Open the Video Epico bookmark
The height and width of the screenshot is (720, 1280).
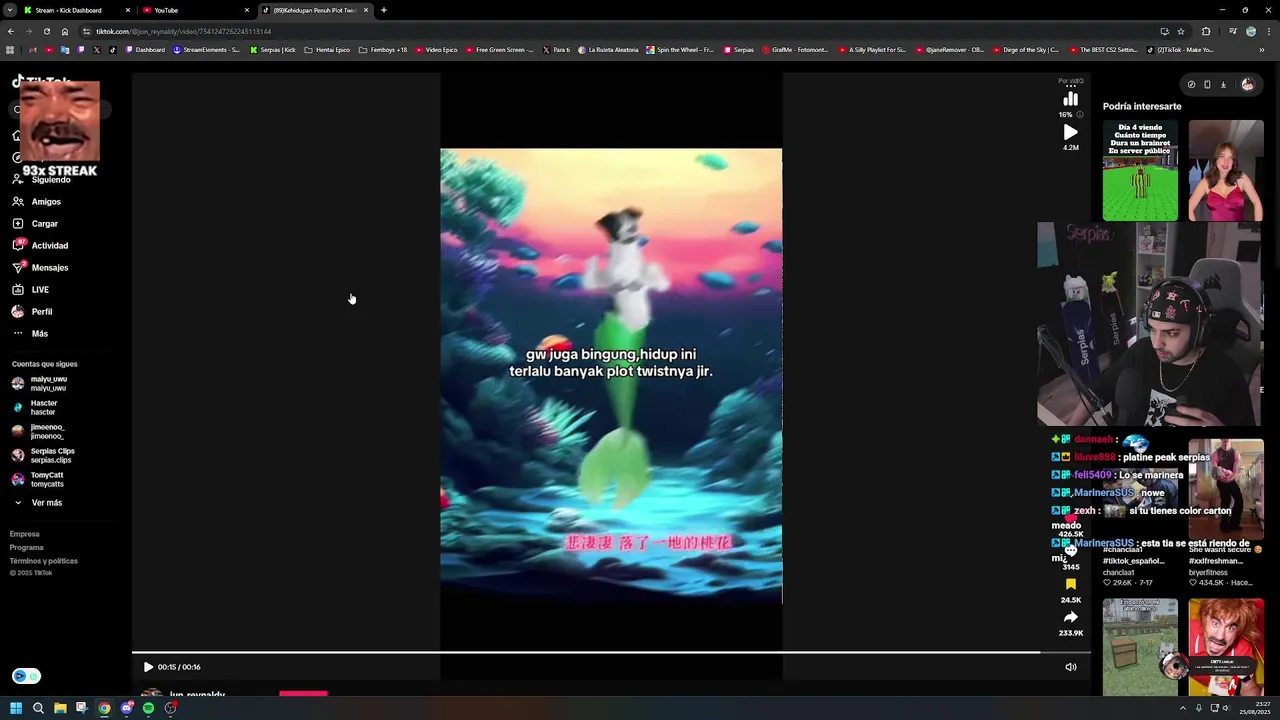[436, 50]
